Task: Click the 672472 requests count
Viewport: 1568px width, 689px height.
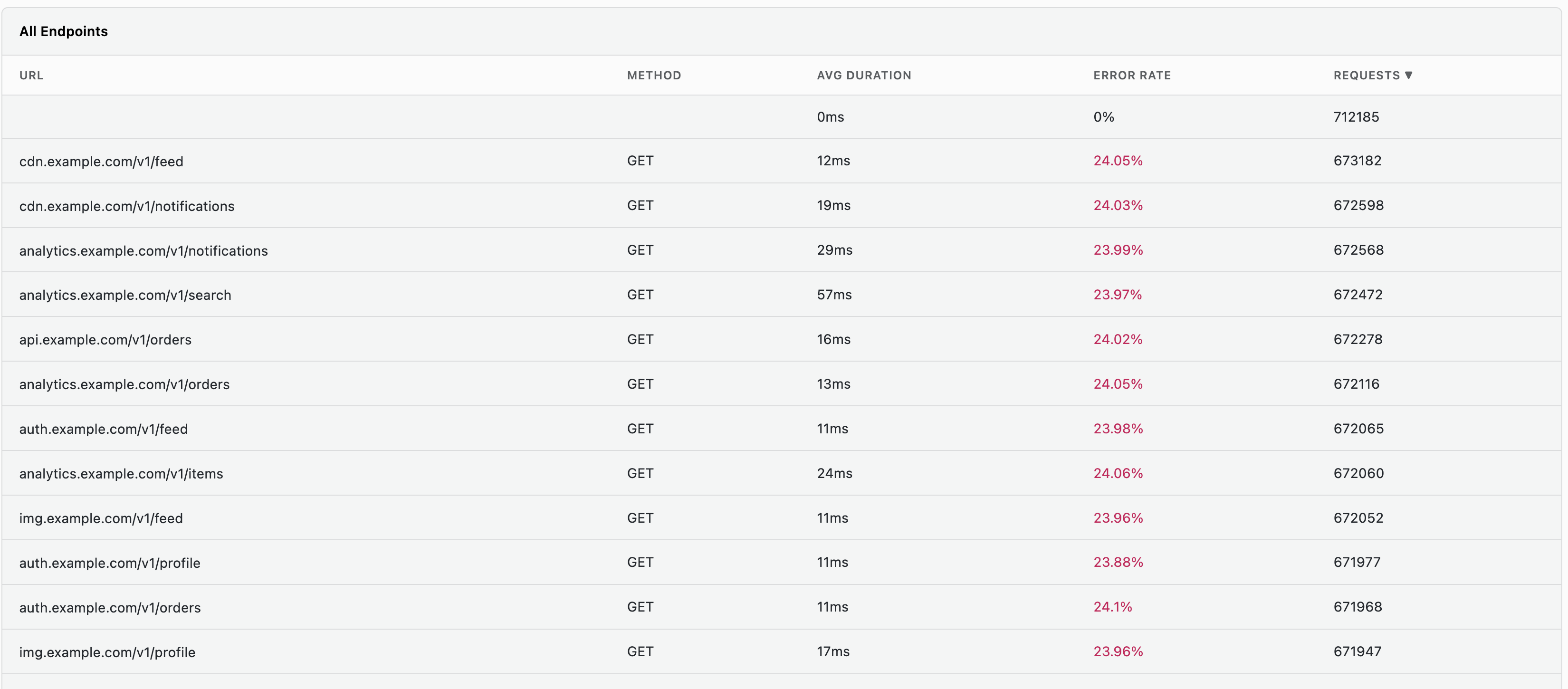Action: tap(1358, 295)
